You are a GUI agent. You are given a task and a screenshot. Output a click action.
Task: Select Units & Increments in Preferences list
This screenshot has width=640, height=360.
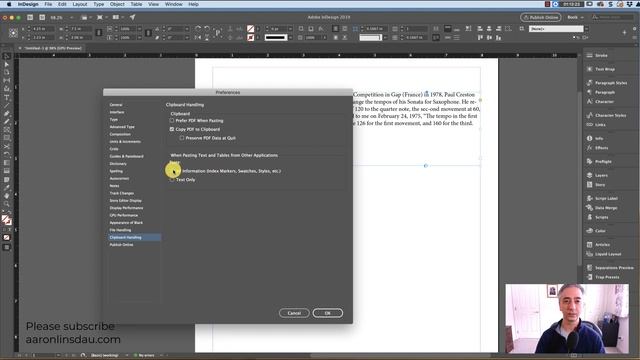[x=125, y=142]
